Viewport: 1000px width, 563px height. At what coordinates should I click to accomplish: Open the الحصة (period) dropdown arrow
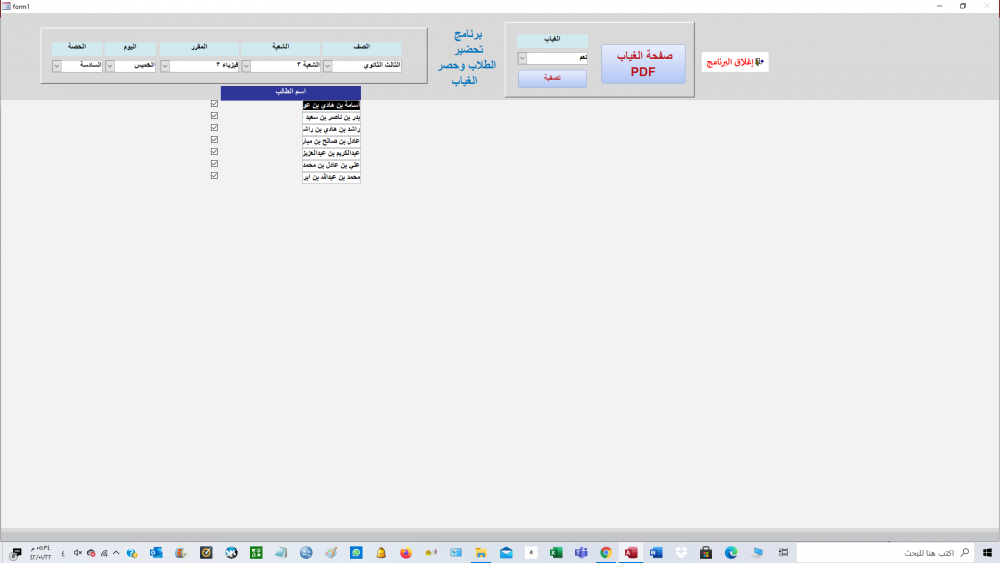56,66
